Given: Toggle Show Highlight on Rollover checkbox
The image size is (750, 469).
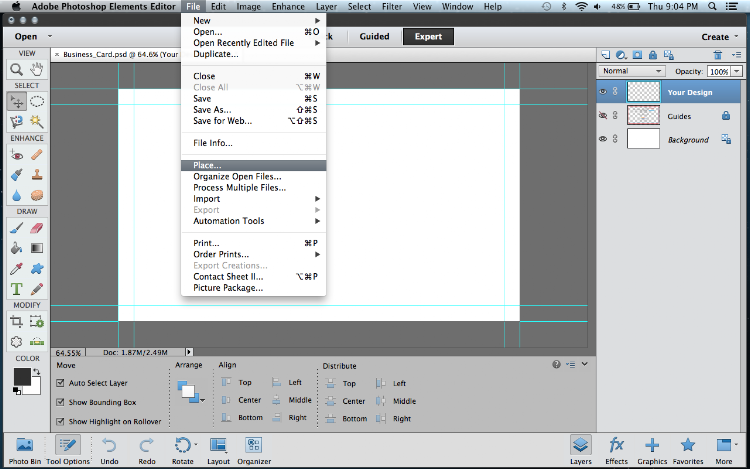Looking at the screenshot, I should (x=60, y=421).
